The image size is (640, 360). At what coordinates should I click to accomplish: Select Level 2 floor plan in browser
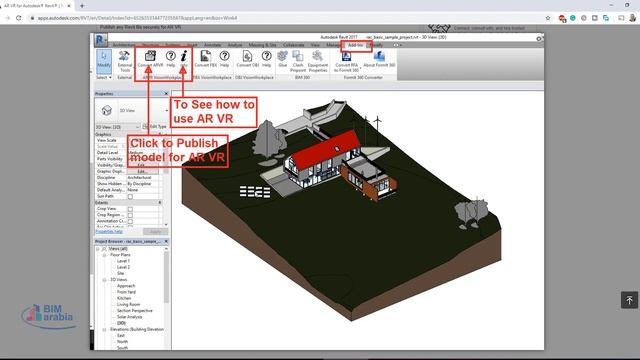[123, 267]
